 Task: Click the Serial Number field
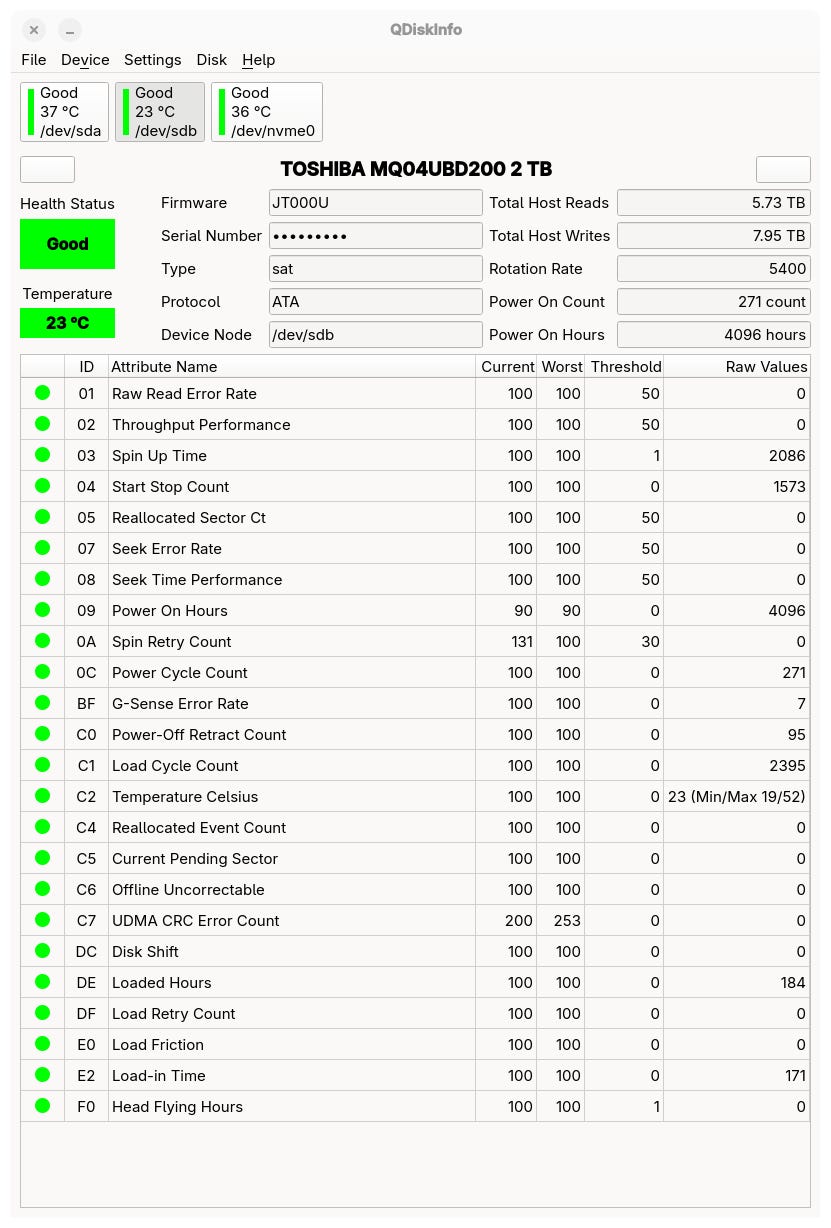pos(375,236)
